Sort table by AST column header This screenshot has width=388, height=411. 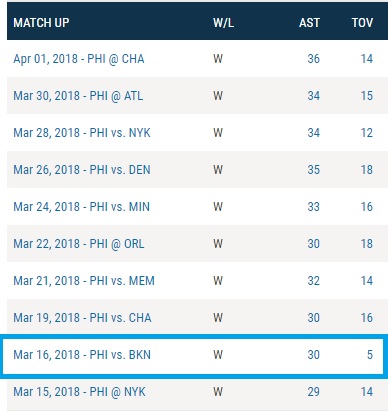pyautogui.click(x=309, y=23)
